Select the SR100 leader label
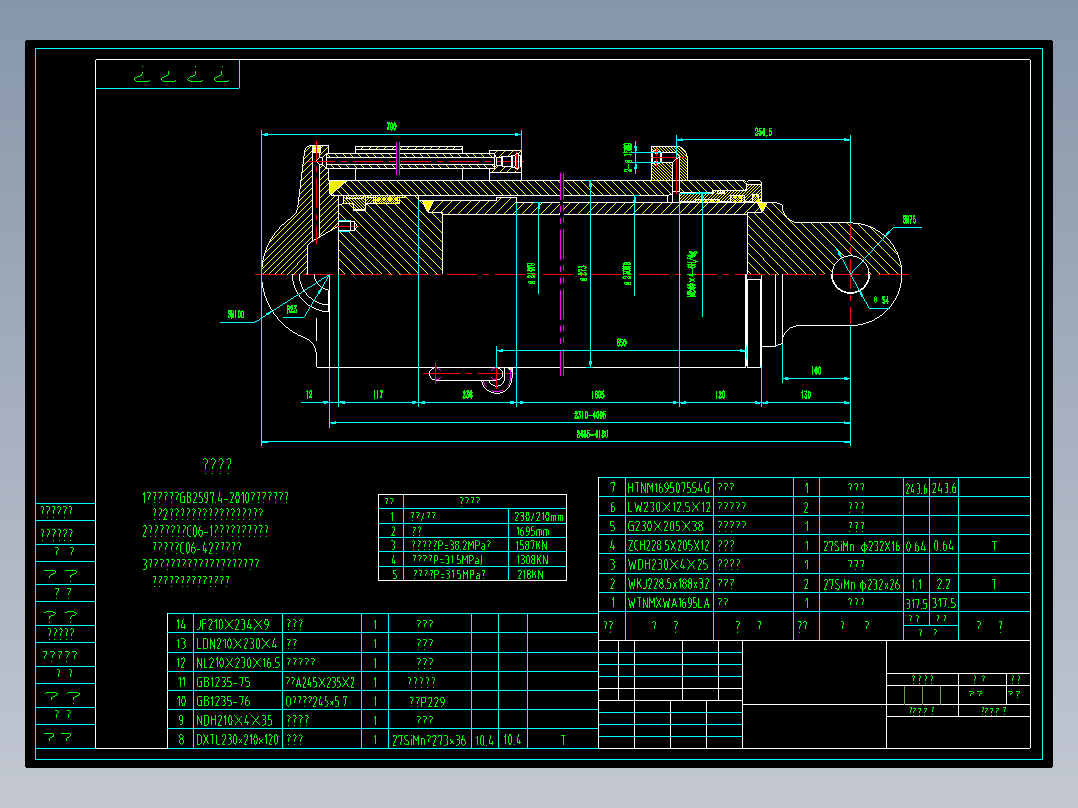The width and height of the screenshot is (1078, 808). point(236,315)
